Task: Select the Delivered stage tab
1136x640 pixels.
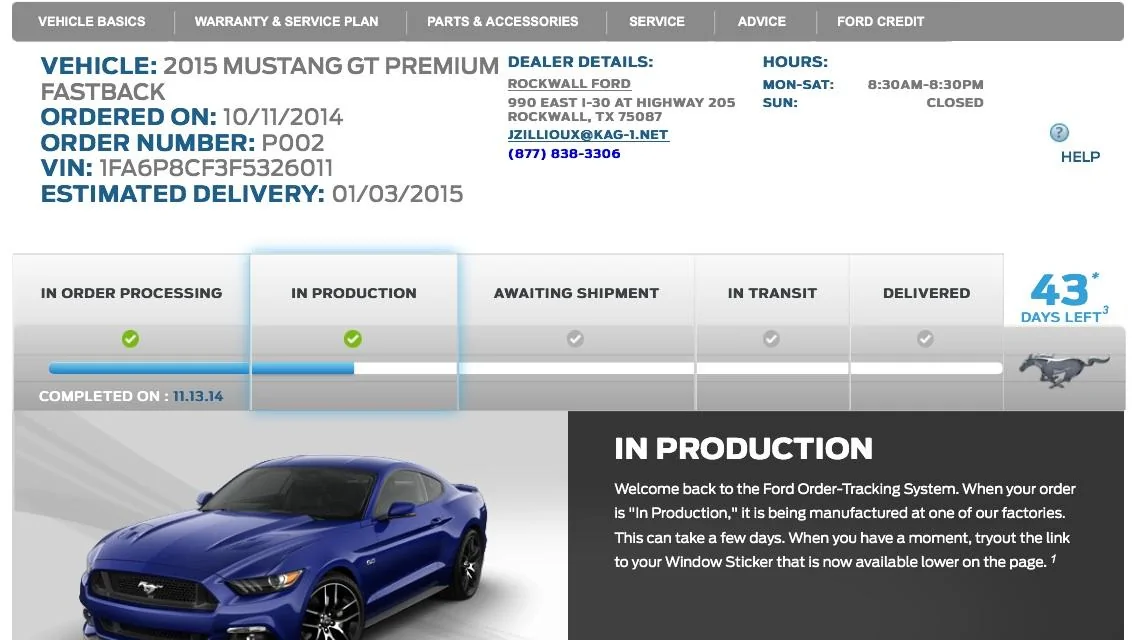Action: [x=926, y=293]
